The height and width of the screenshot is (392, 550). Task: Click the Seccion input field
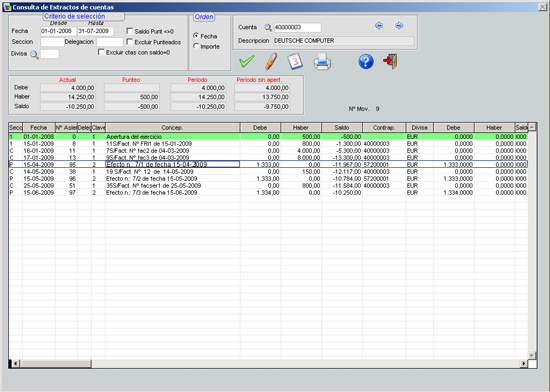tap(52, 42)
